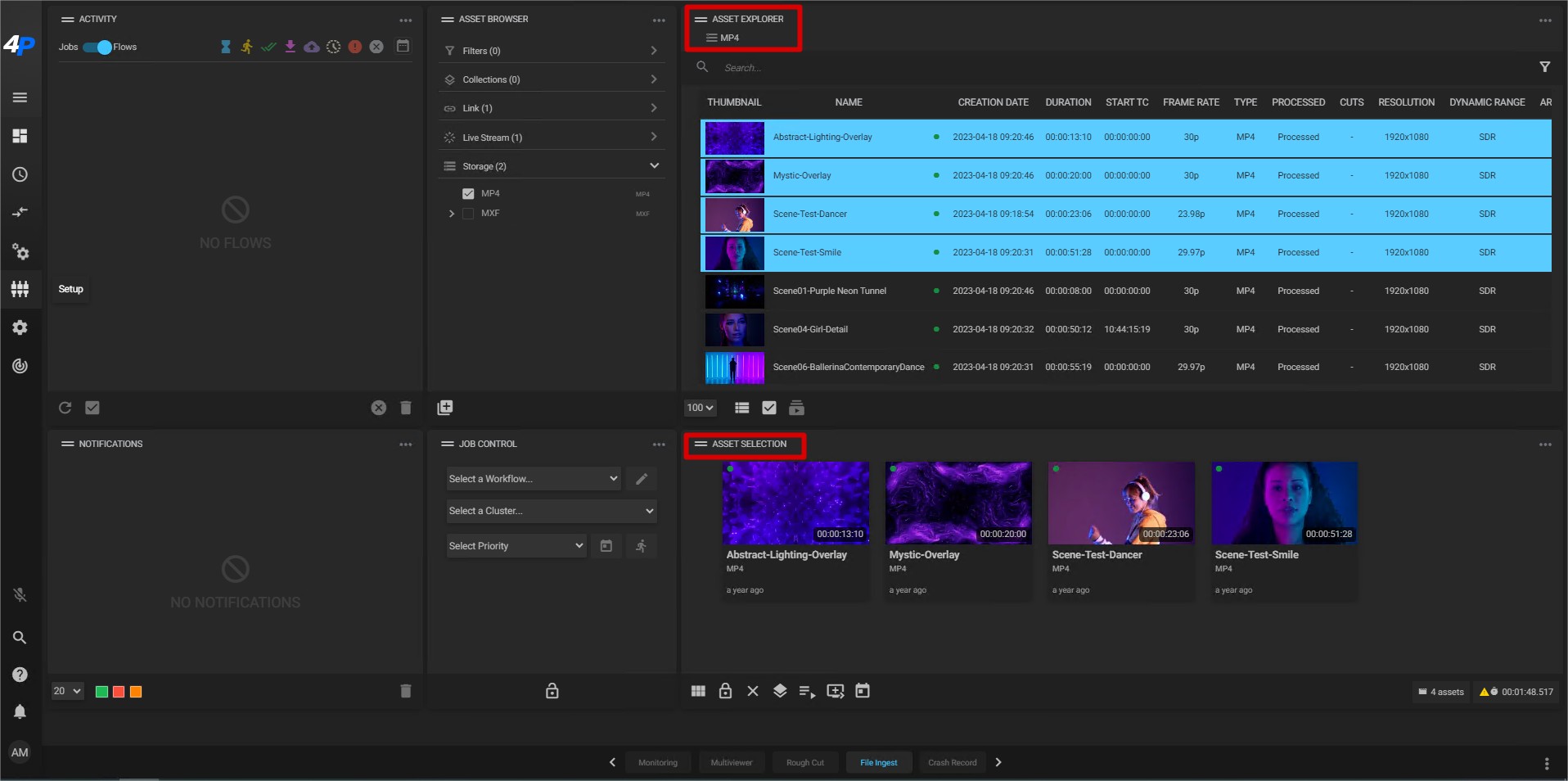This screenshot has height=781, width=1568.
Task: Filter activity by completed double-check icon
Action: [x=268, y=47]
